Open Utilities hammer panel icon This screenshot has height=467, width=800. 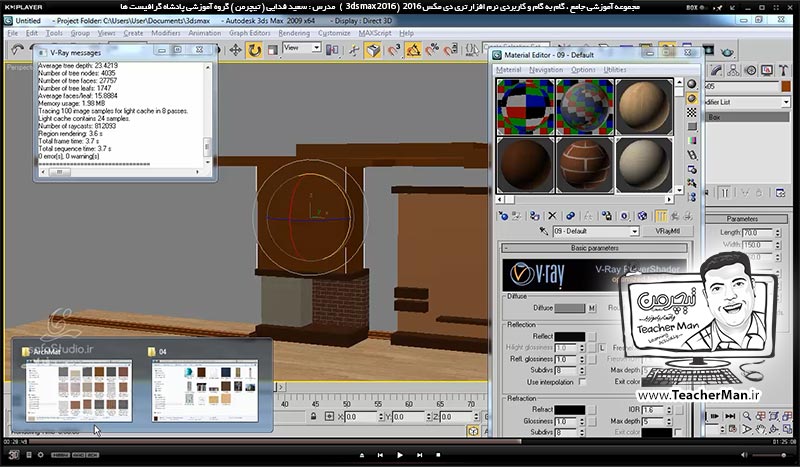[x=784, y=70]
